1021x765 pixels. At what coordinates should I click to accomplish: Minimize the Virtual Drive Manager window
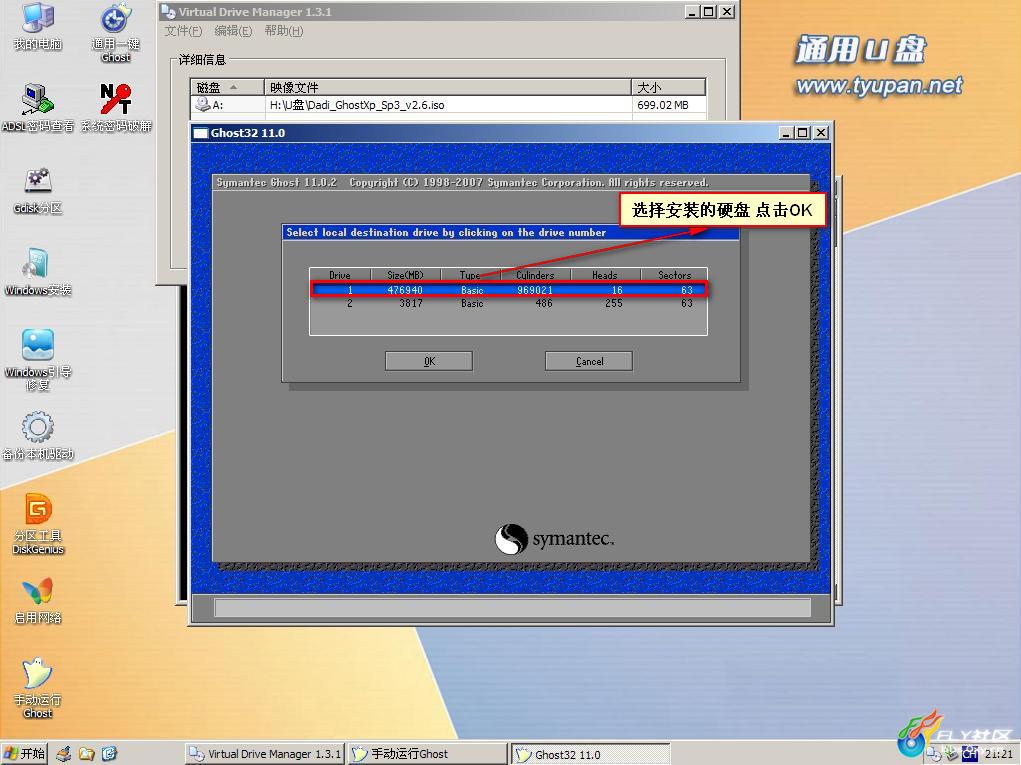692,12
